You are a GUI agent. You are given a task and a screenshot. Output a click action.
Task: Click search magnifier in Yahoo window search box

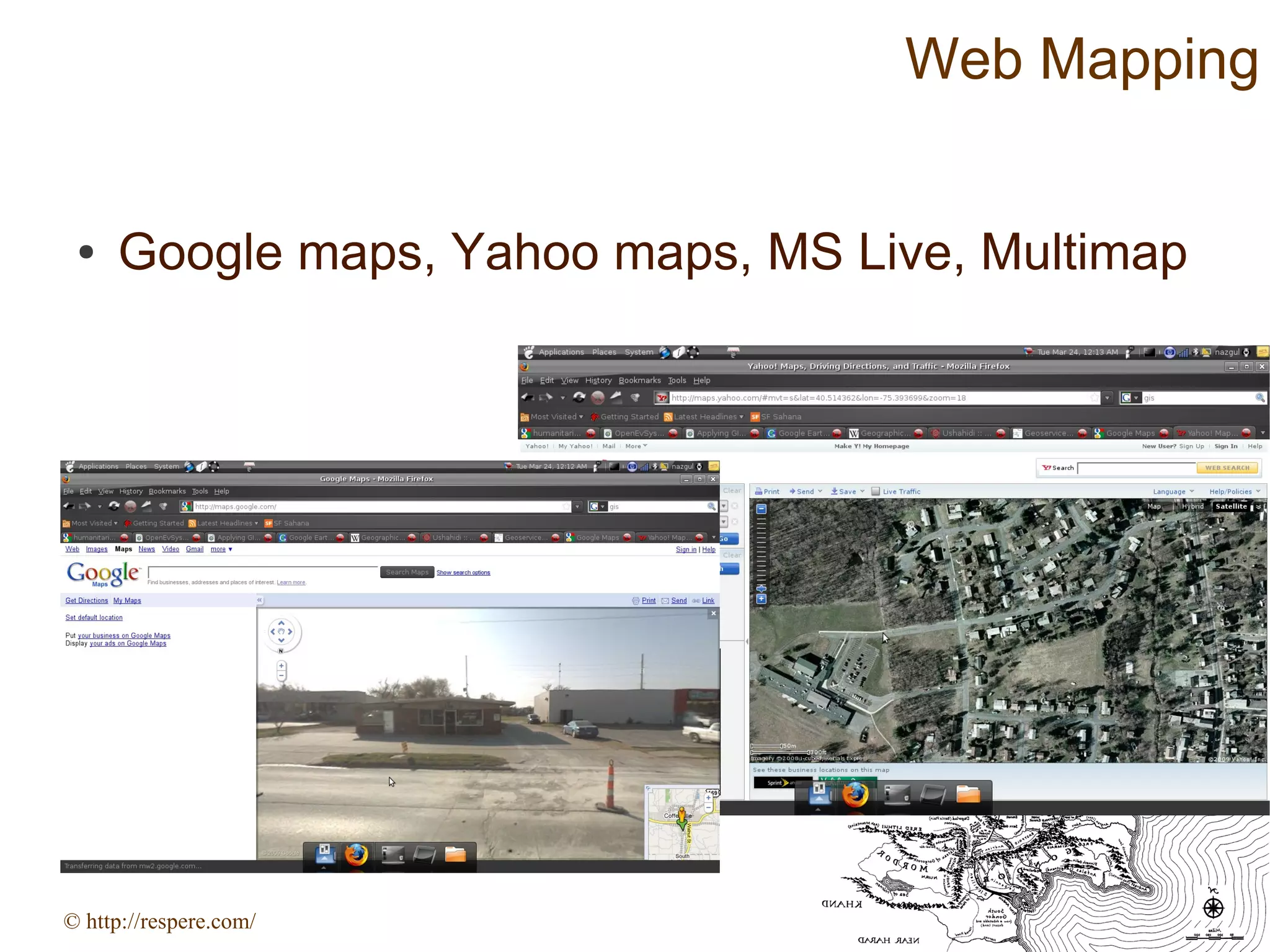pyautogui.click(x=1259, y=398)
